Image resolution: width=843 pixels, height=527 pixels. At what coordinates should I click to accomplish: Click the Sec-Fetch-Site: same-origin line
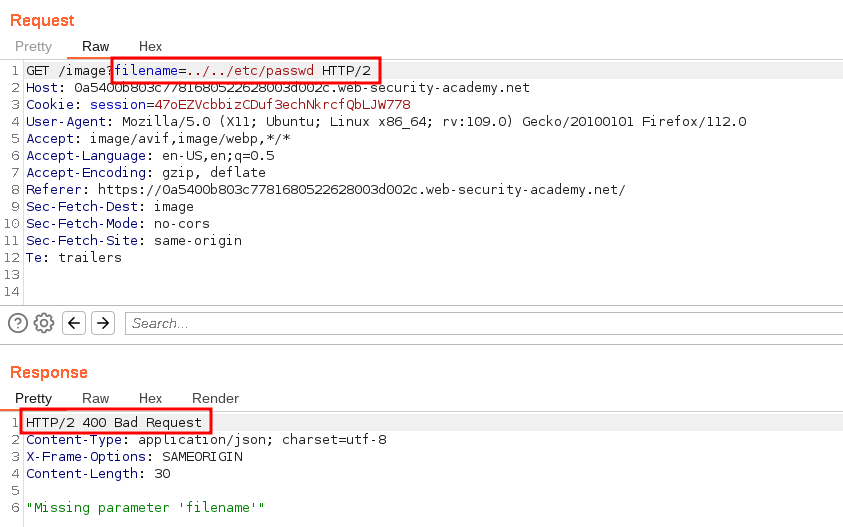[134, 240]
